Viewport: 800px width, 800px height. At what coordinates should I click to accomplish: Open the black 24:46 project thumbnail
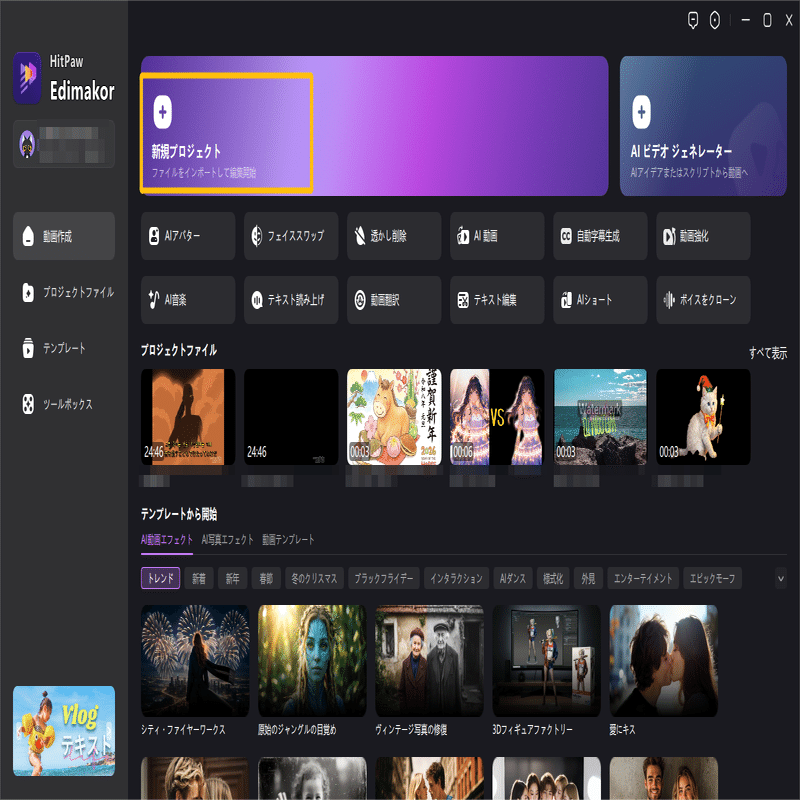point(291,417)
